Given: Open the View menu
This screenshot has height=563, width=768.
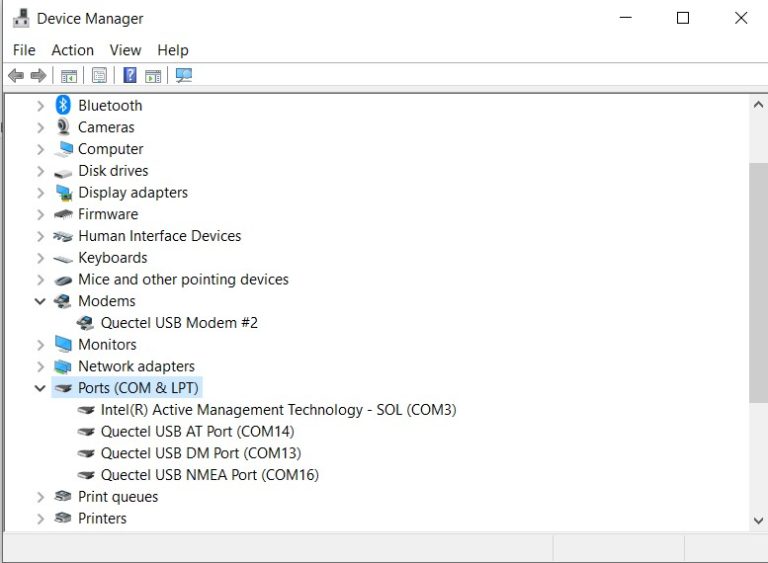Looking at the screenshot, I should click(x=125, y=50).
